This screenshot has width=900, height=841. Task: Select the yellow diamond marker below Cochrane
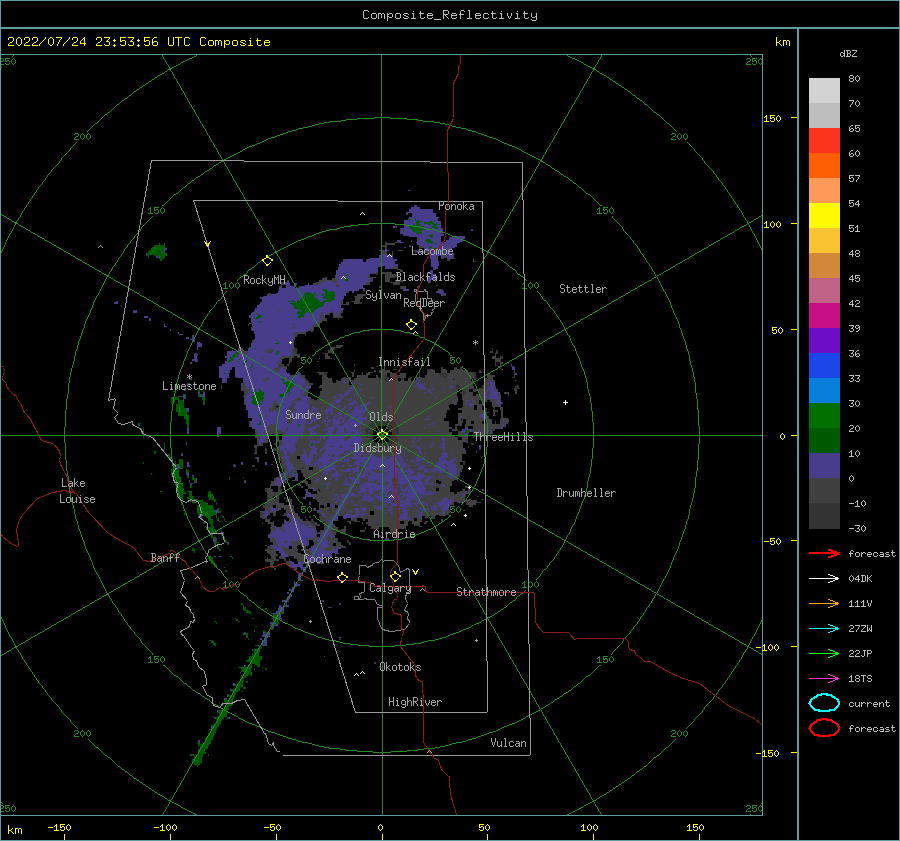[x=343, y=578]
